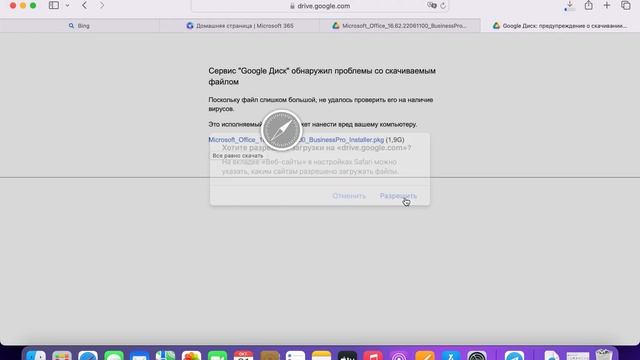The width and height of the screenshot is (640, 360).
Task: Click Разрешить to allow downloads
Action: (398, 196)
